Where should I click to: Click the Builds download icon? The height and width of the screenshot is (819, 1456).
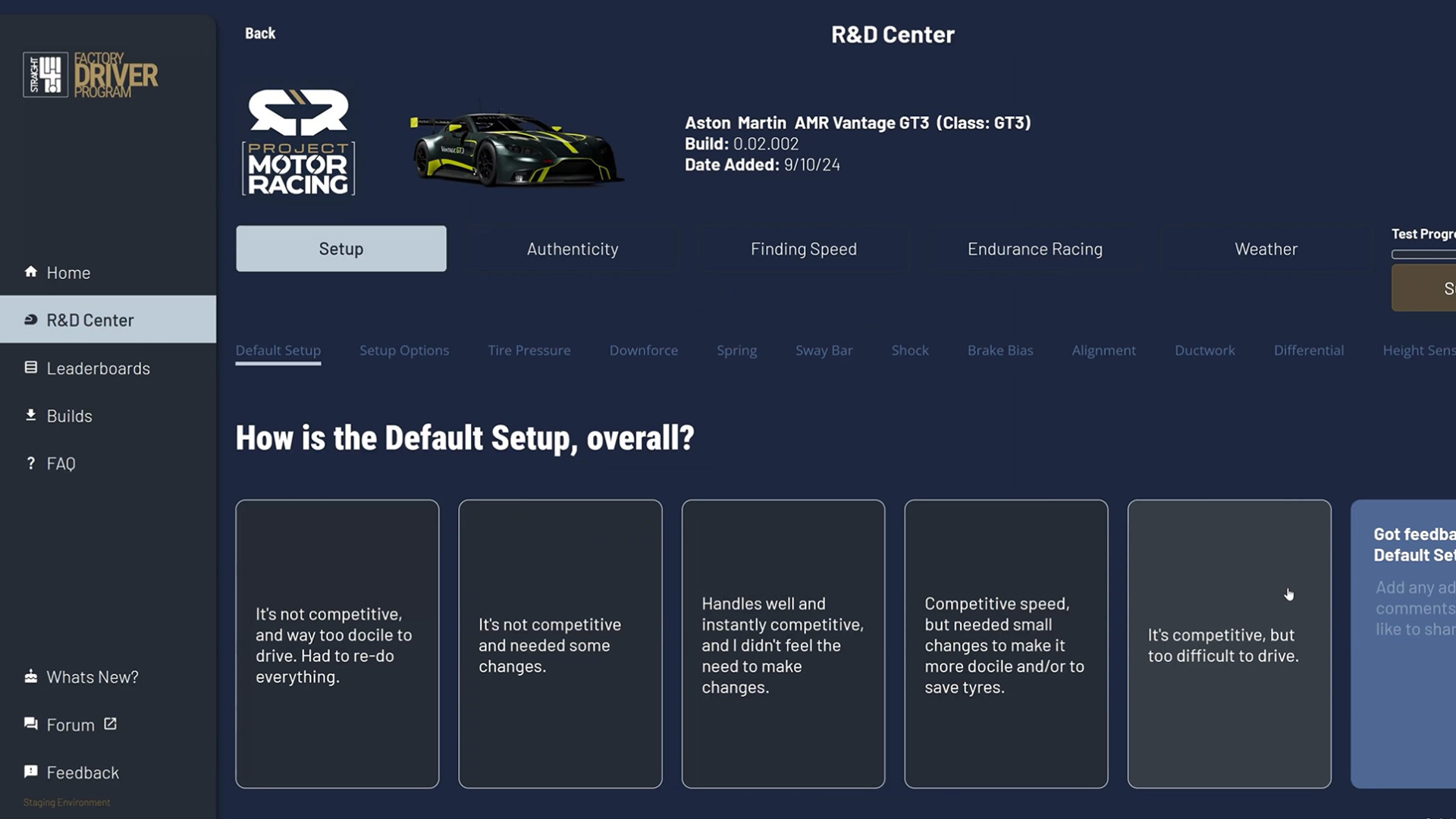31,415
